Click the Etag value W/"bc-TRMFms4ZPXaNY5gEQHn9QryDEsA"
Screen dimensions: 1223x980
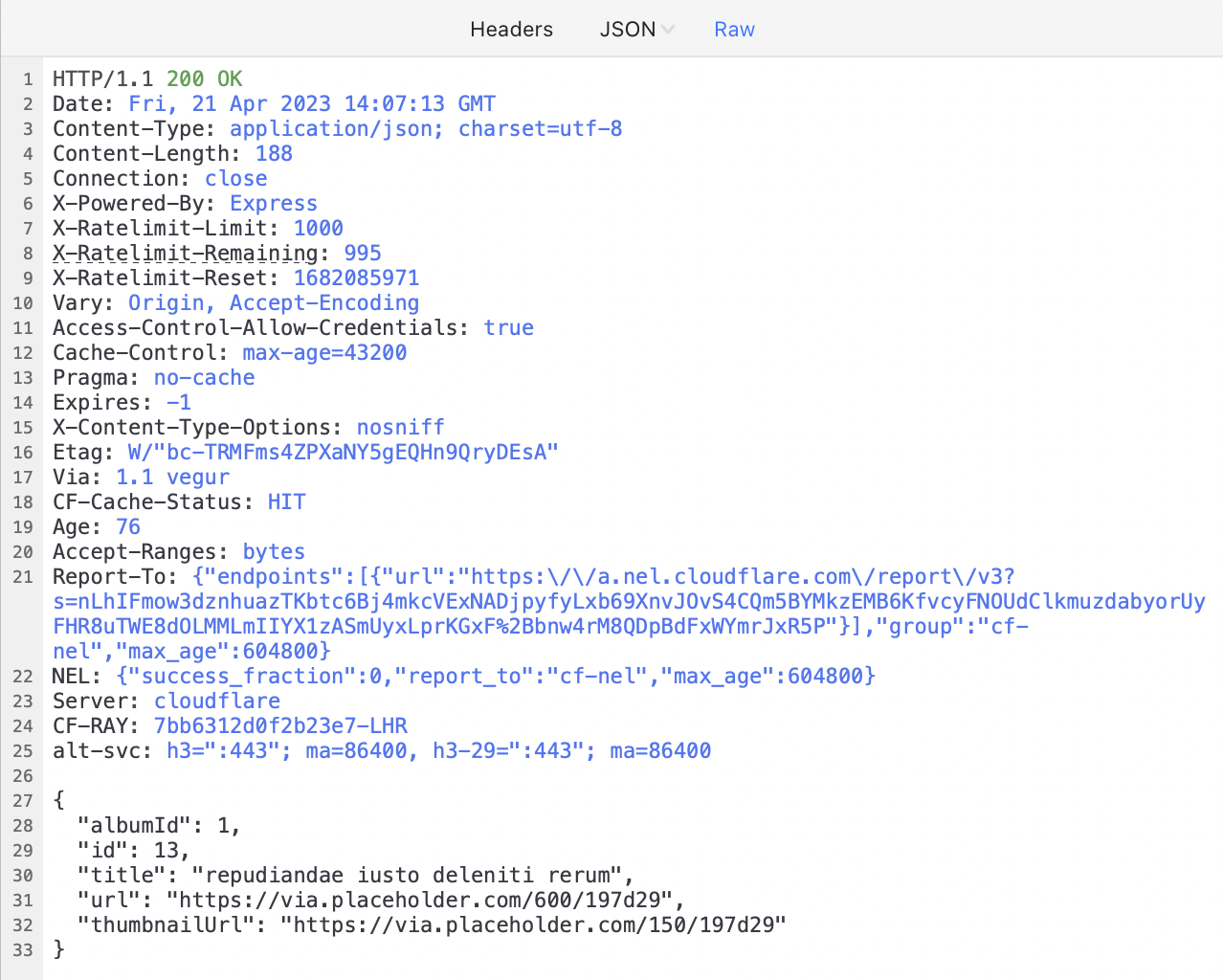coord(344,452)
